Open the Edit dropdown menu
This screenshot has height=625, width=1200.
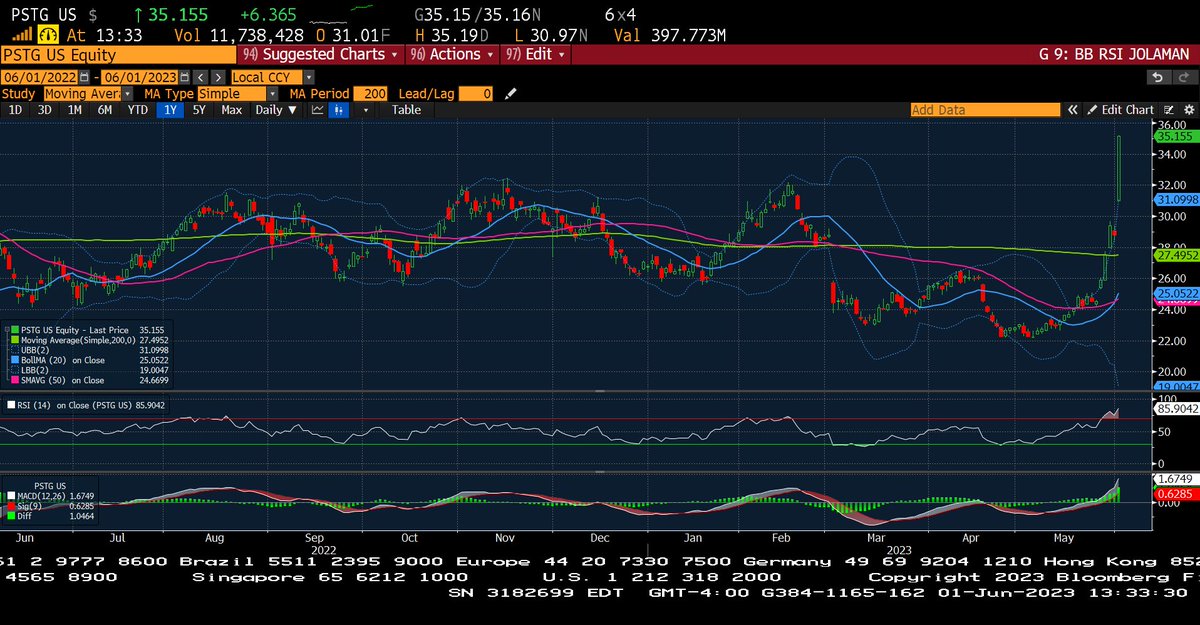point(534,54)
